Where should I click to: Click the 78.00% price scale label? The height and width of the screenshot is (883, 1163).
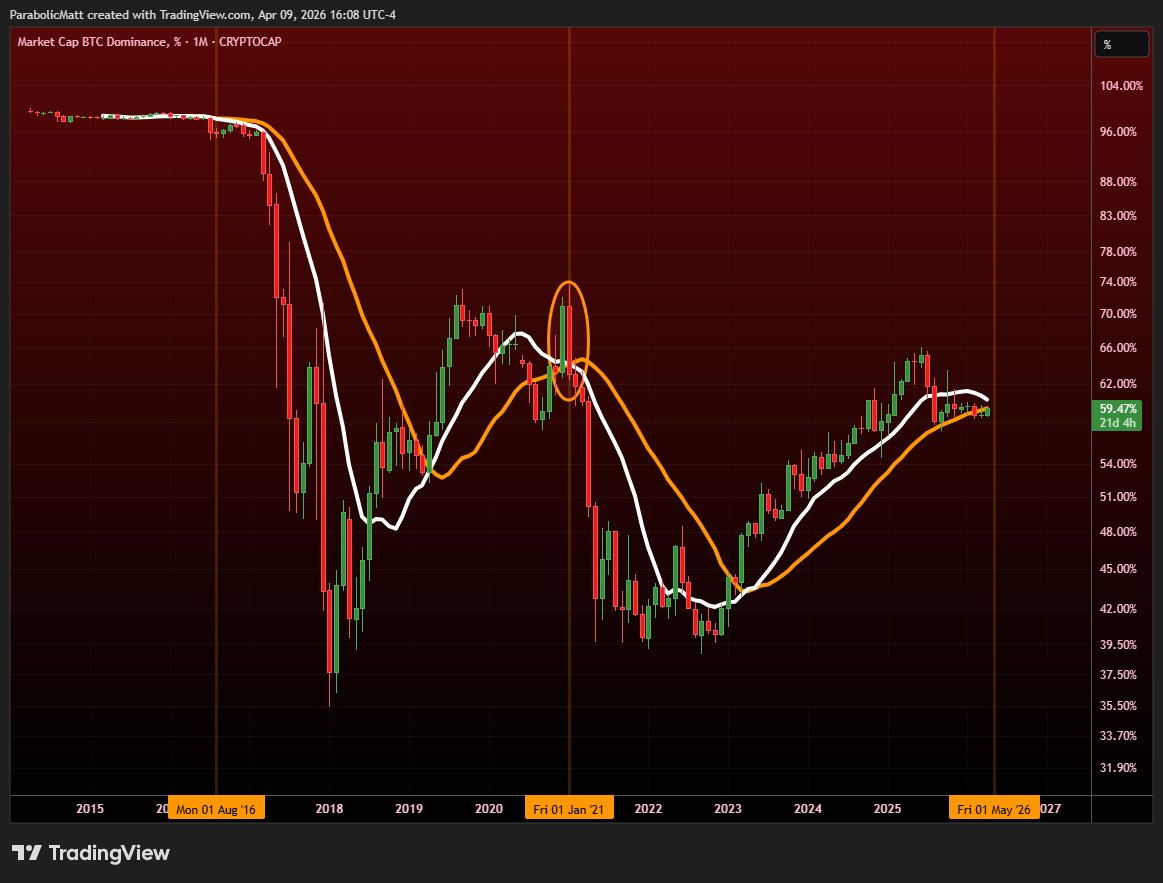(x=1118, y=252)
